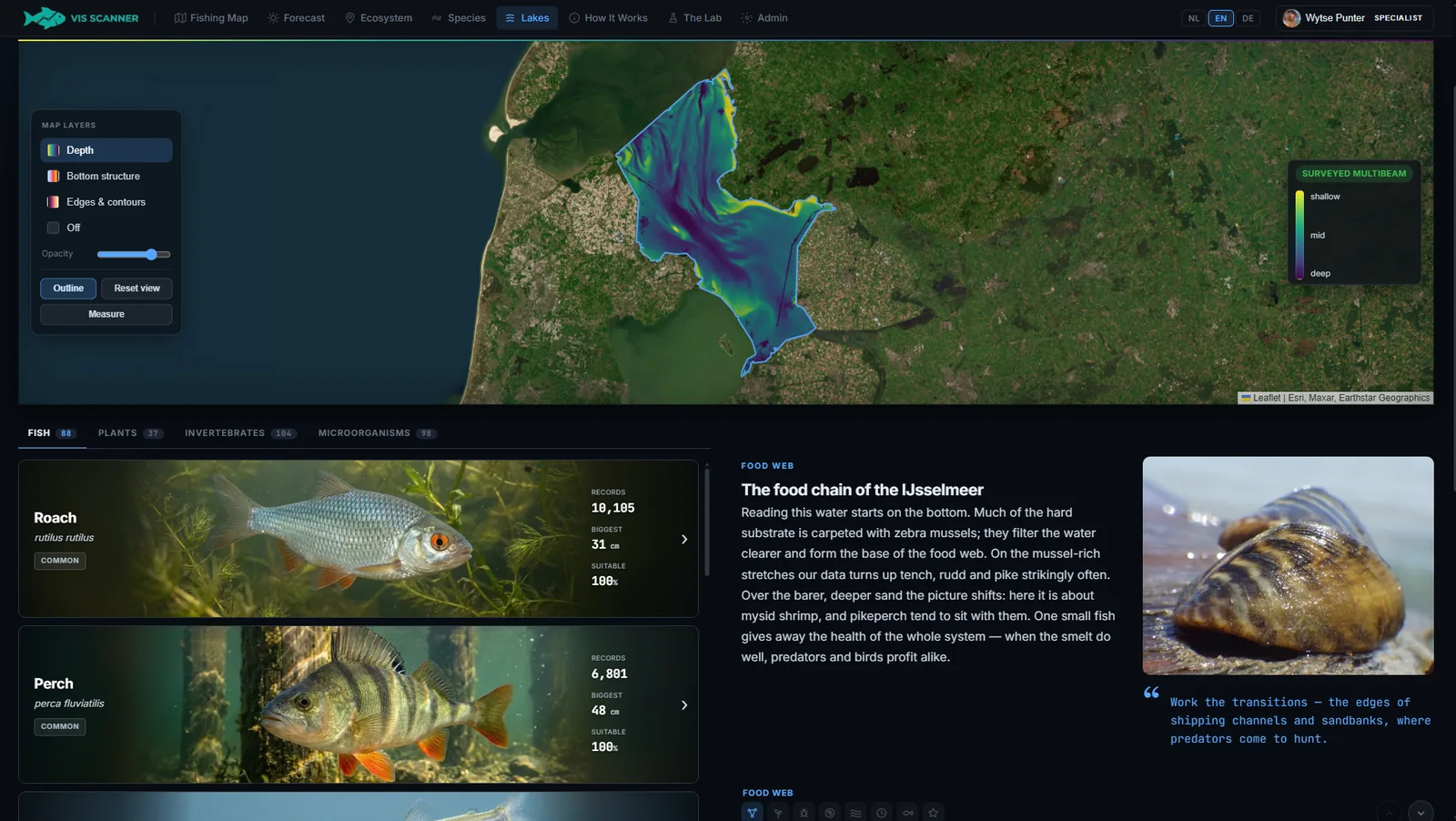Viewport: 1456px width, 821px height.
Task: Select the waves icon in toolbar
Action: (x=855, y=813)
